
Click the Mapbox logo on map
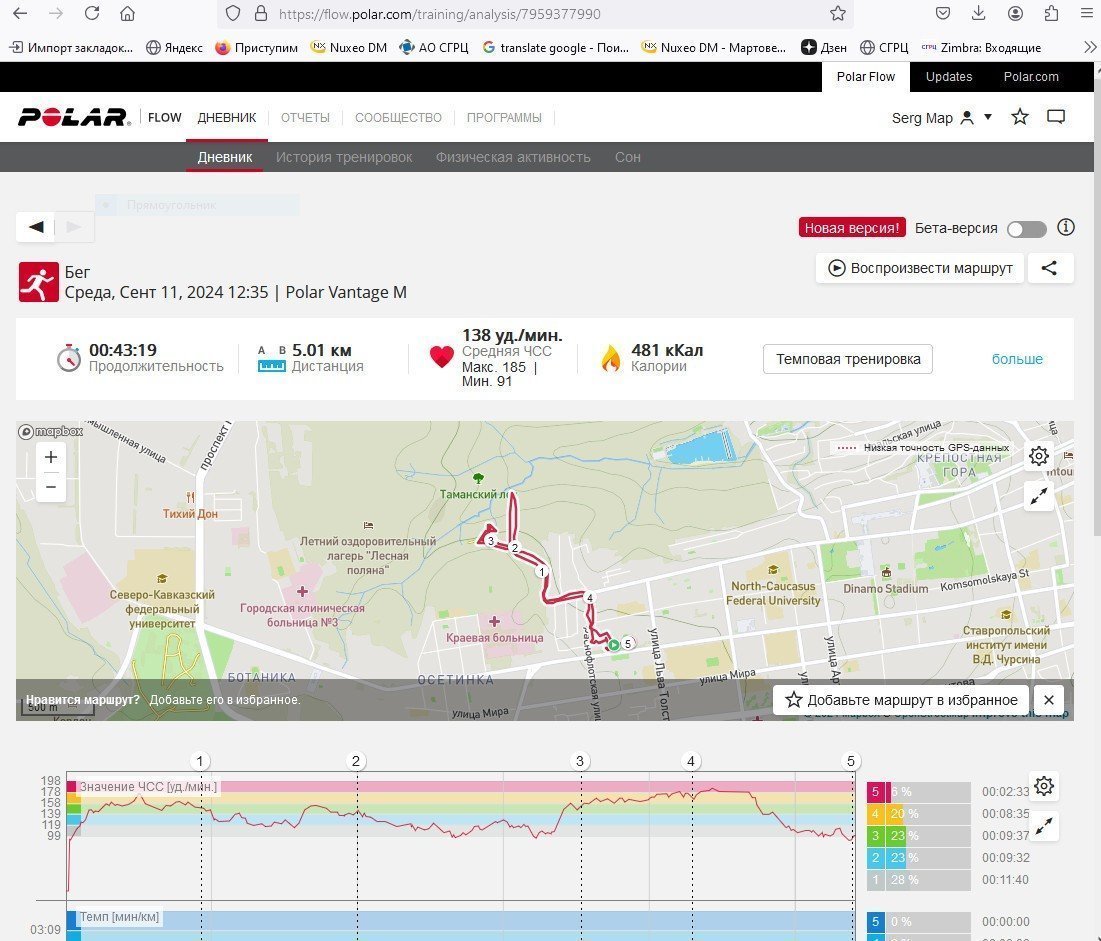click(51, 431)
